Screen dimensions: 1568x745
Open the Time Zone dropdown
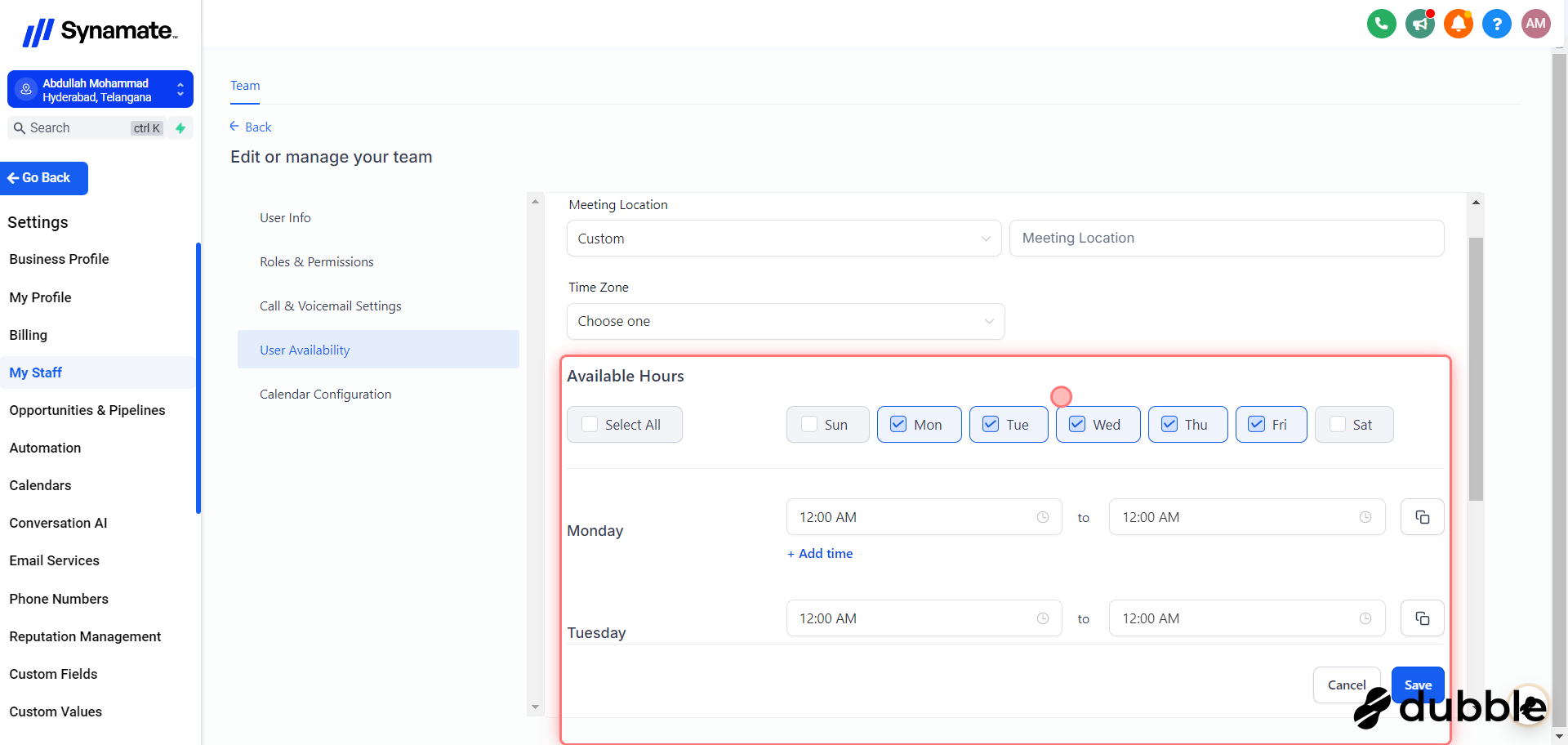point(785,322)
